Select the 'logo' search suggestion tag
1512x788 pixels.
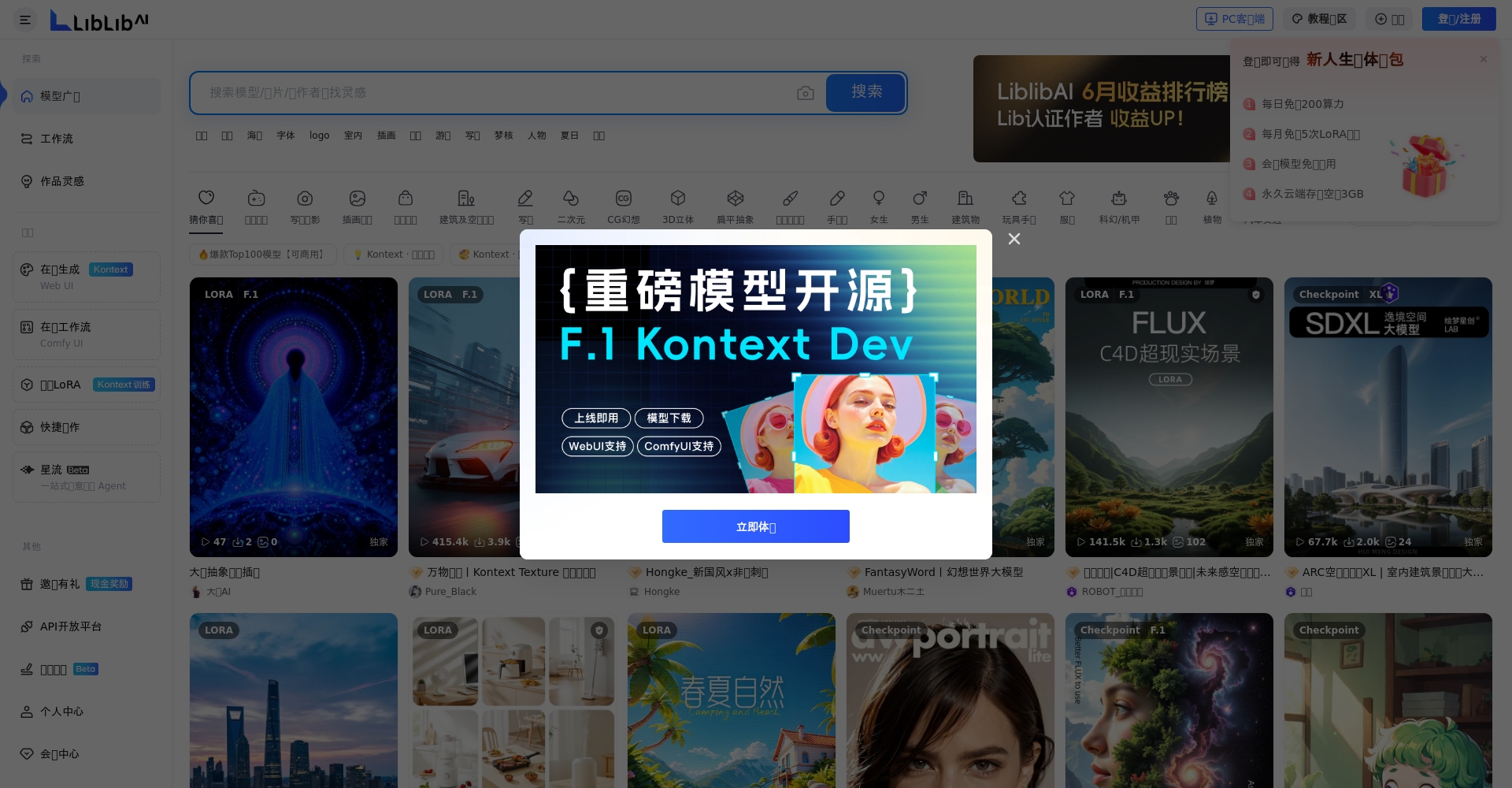(319, 136)
